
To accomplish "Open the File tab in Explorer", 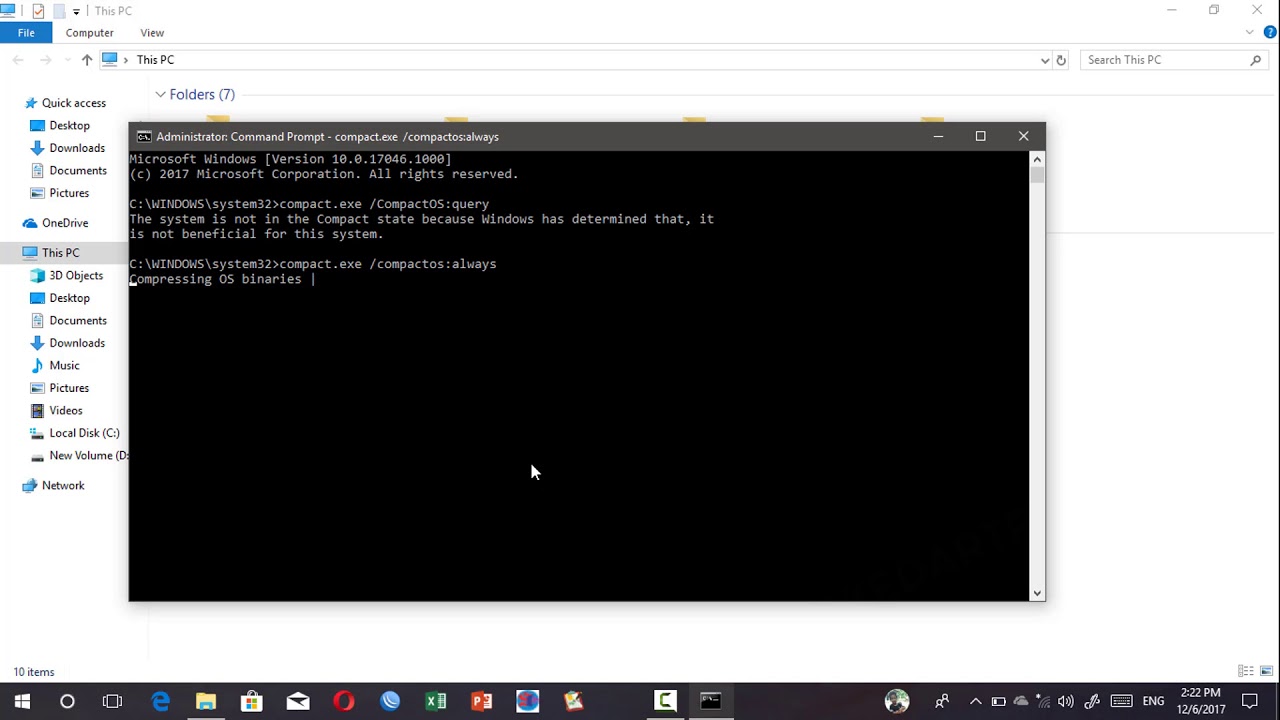I will [x=26, y=33].
